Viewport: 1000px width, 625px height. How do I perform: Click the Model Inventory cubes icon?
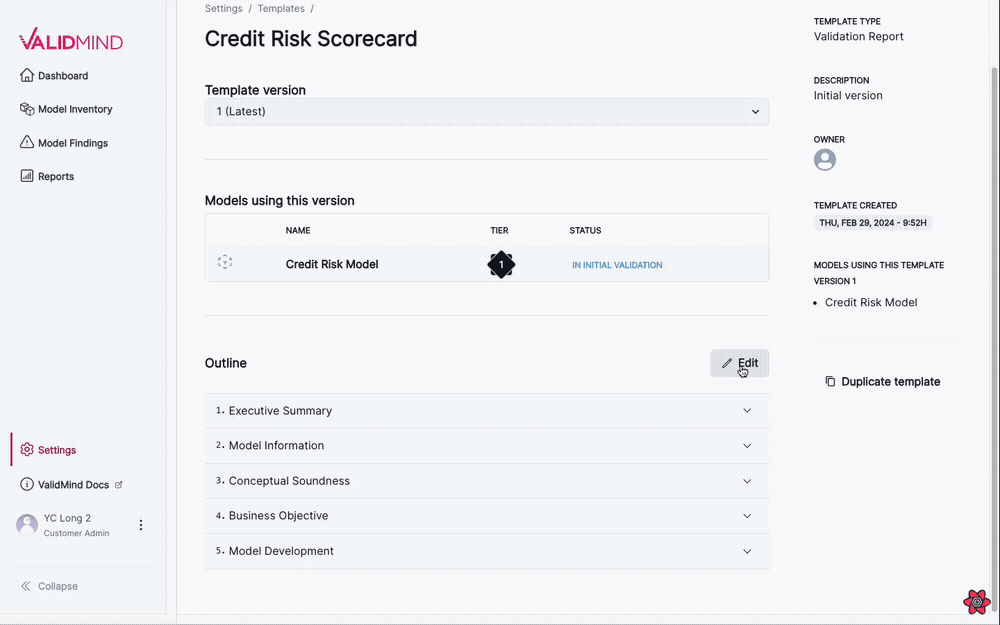click(x=27, y=109)
